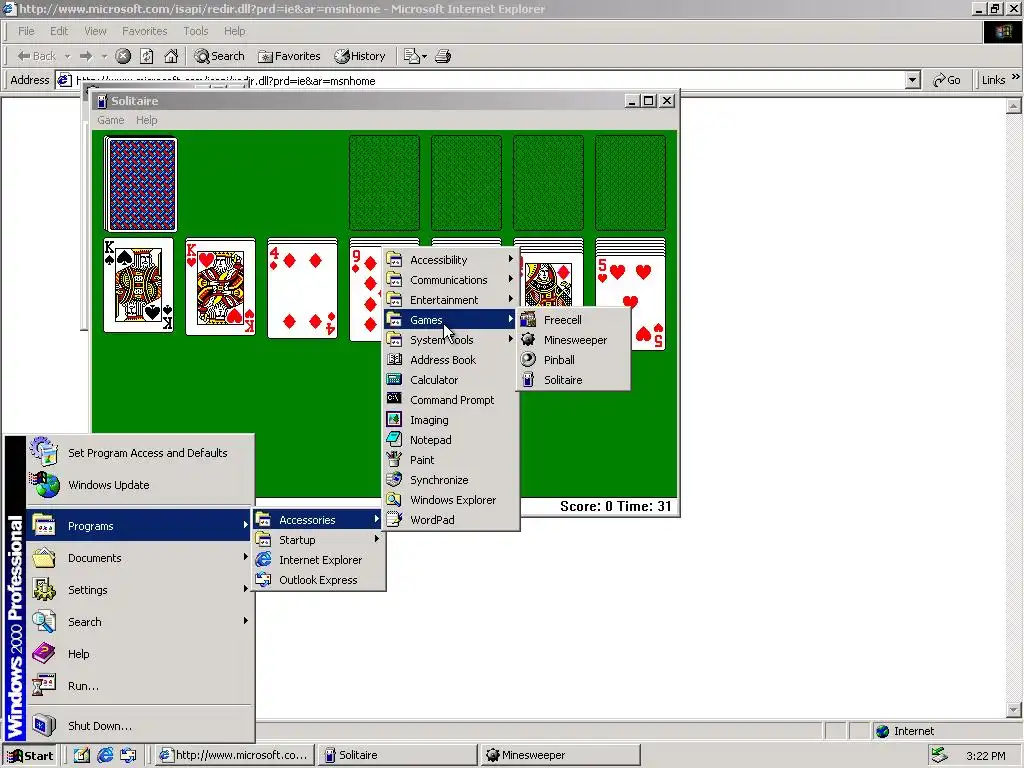Select Synchronize in Accessories menu
The height and width of the screenshot is (768, 1024).
[x=451, y=480]
